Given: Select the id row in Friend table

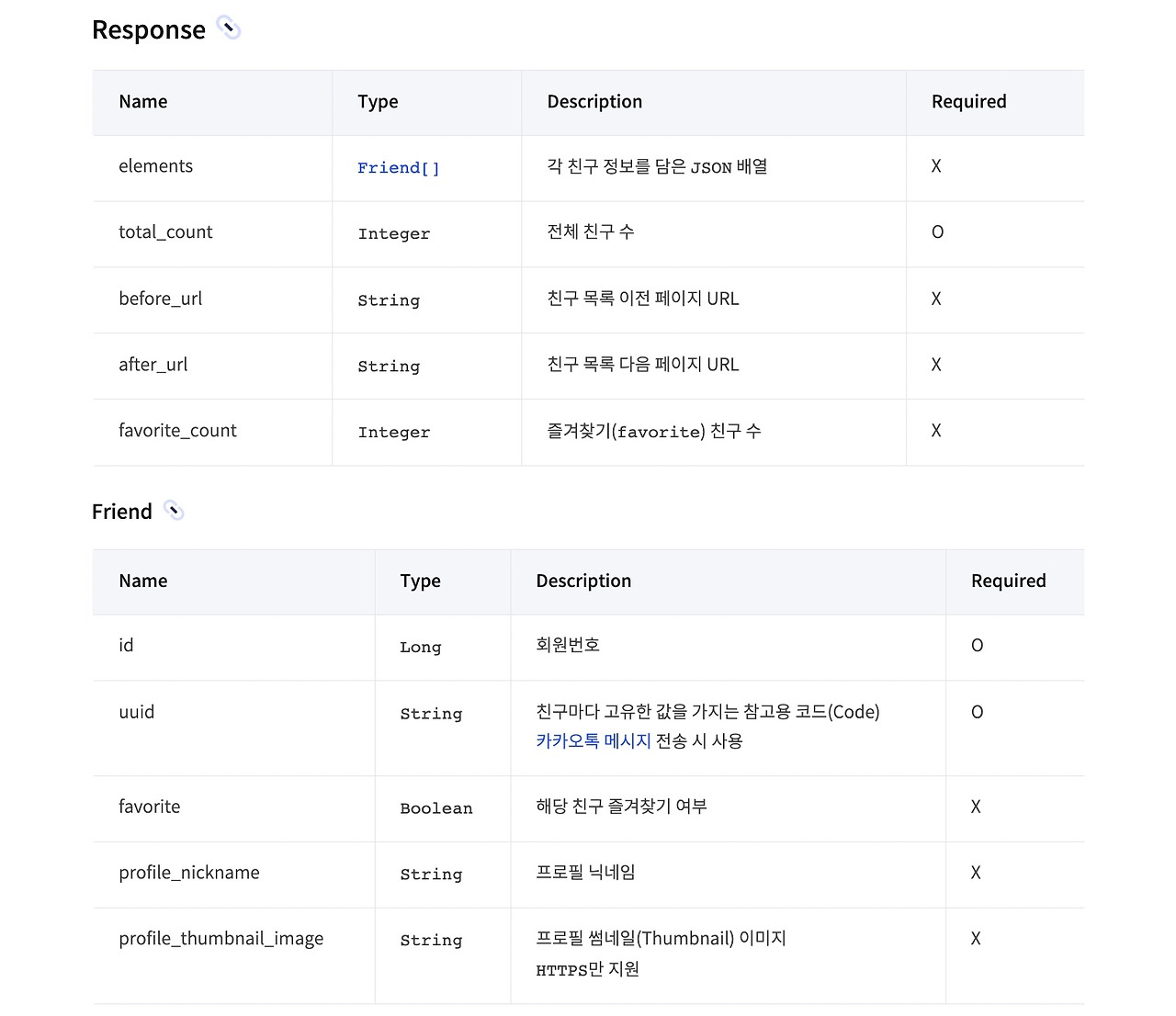Looking at the screenshot, I should [126, 646].
